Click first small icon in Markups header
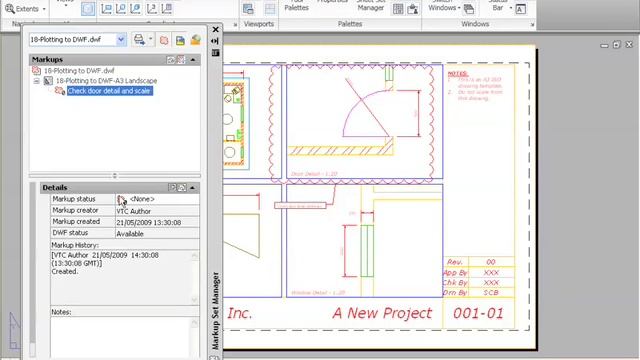Viewport: 640px width, 360px height. (171, 60)
